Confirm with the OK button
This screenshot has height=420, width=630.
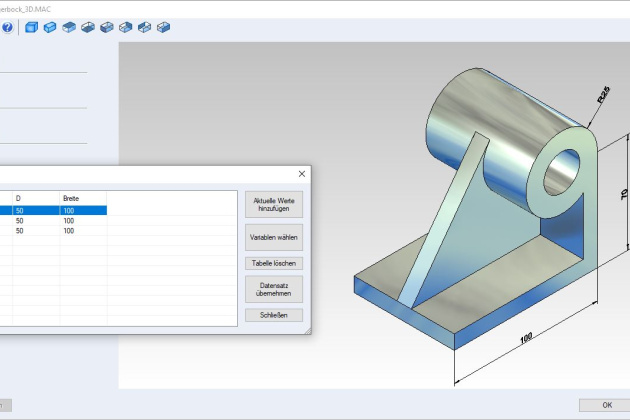pos(607,405)
